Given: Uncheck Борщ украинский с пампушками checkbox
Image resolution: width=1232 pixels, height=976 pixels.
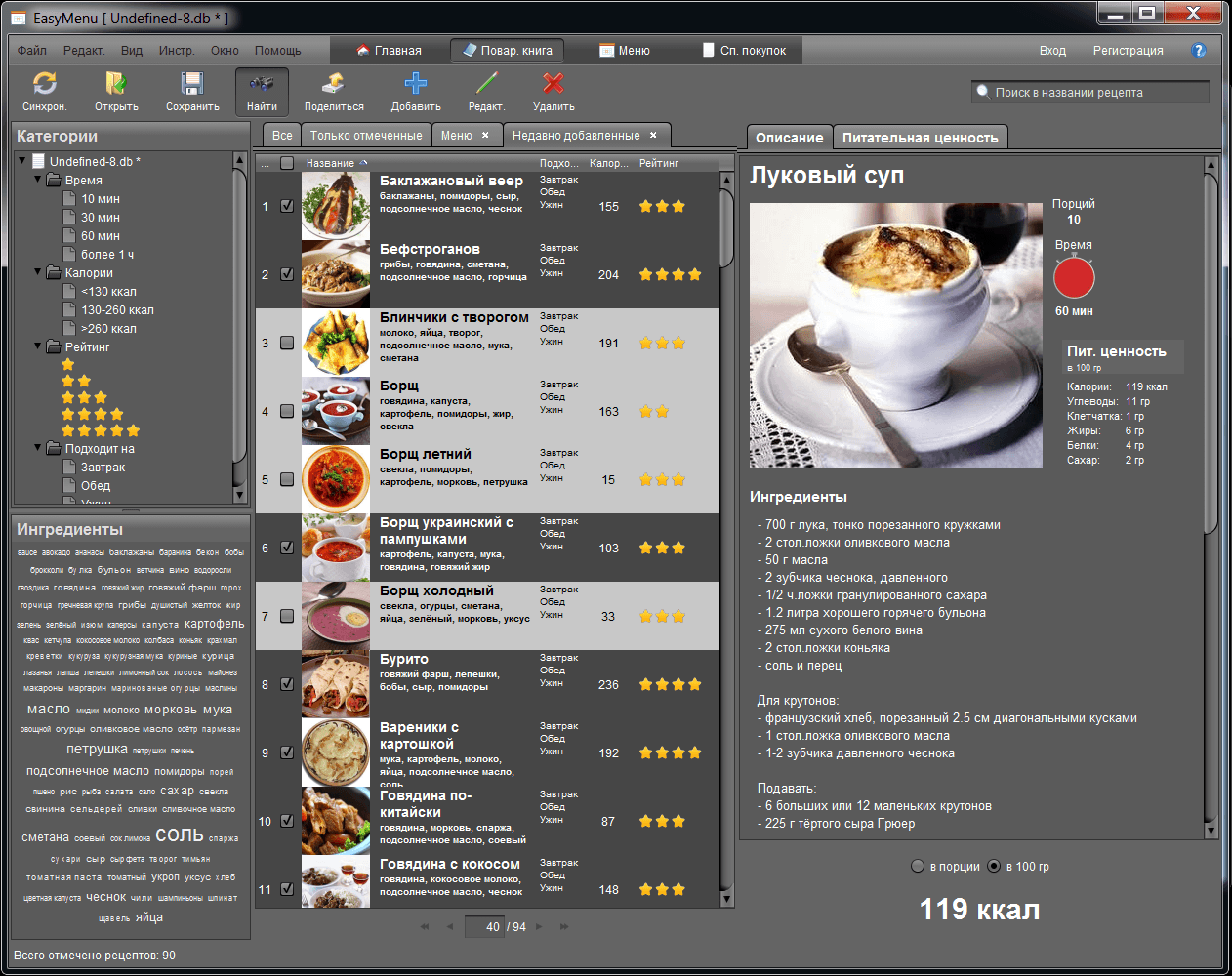Looking at the screenshot, I should (x=287, y=548).
